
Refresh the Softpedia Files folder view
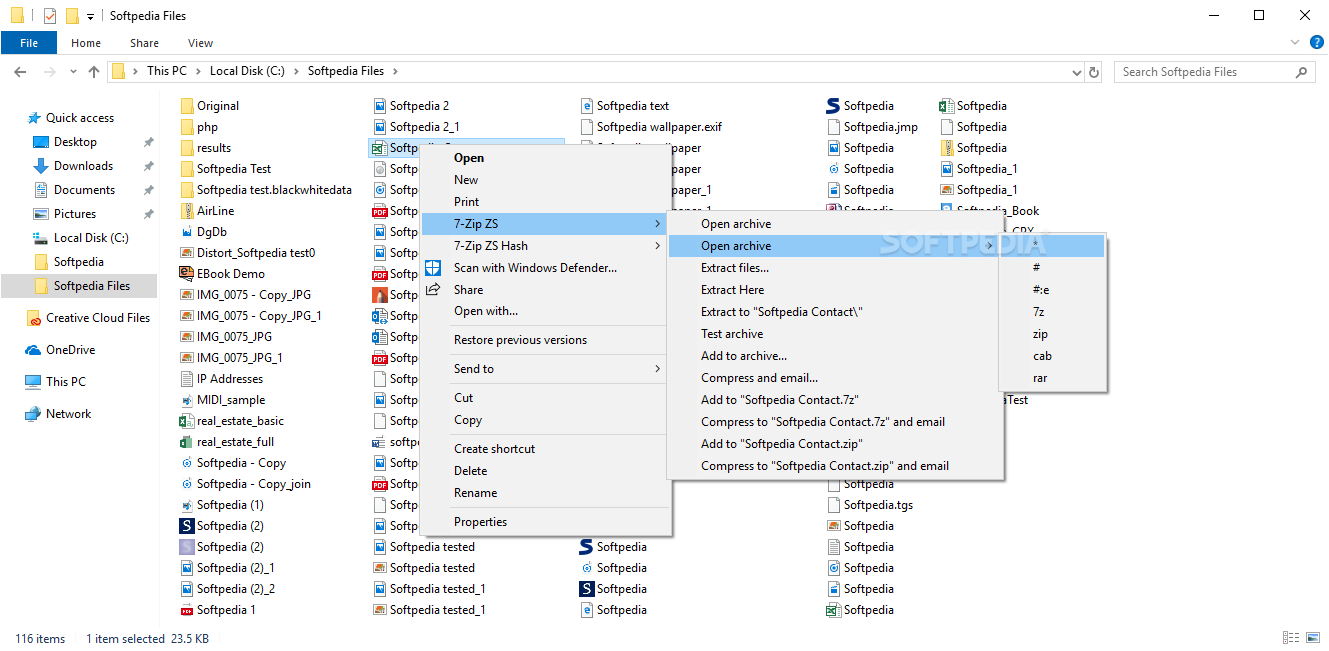point(1094,72)
